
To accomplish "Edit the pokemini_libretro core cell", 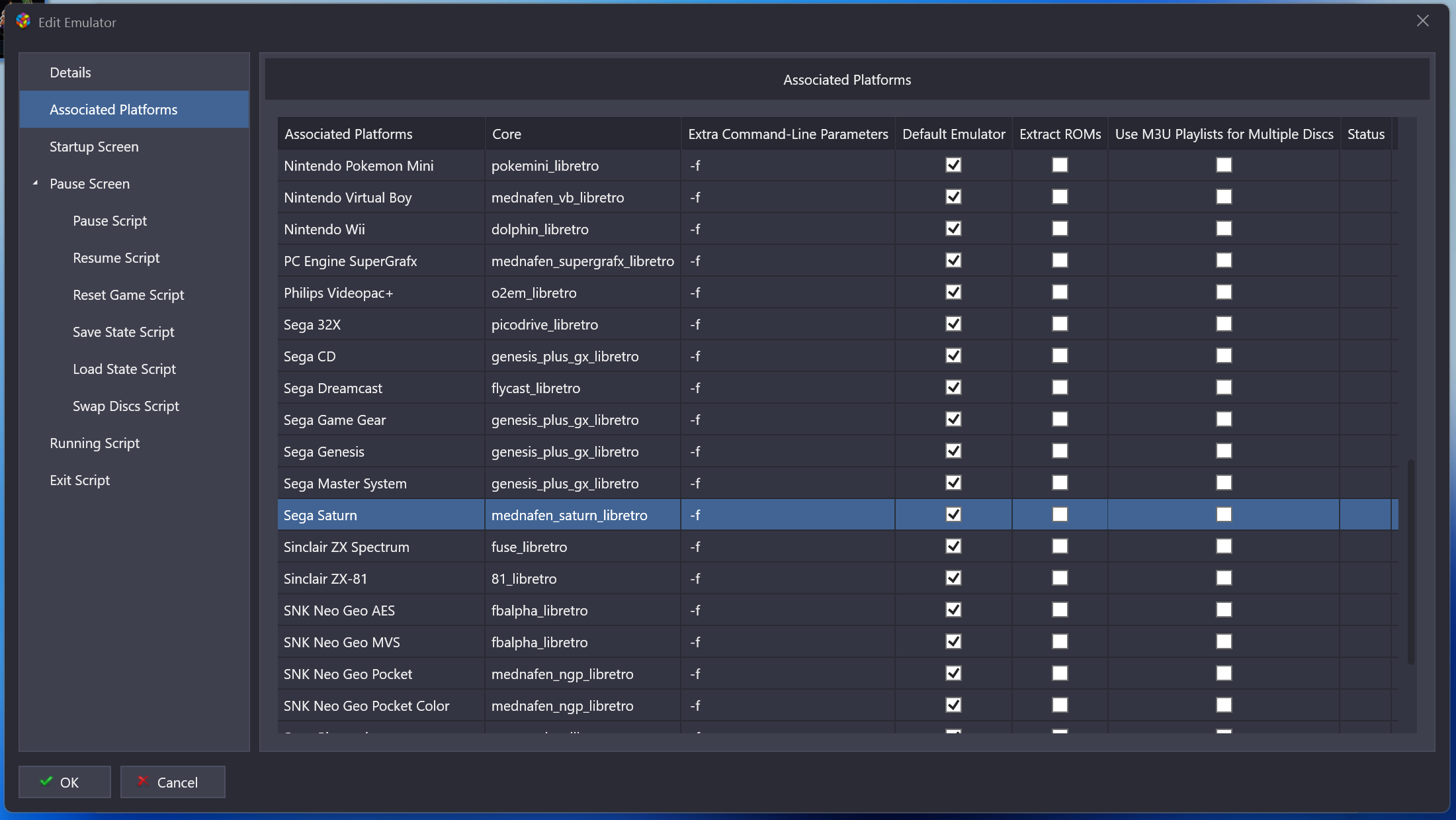I will (583, 165).
